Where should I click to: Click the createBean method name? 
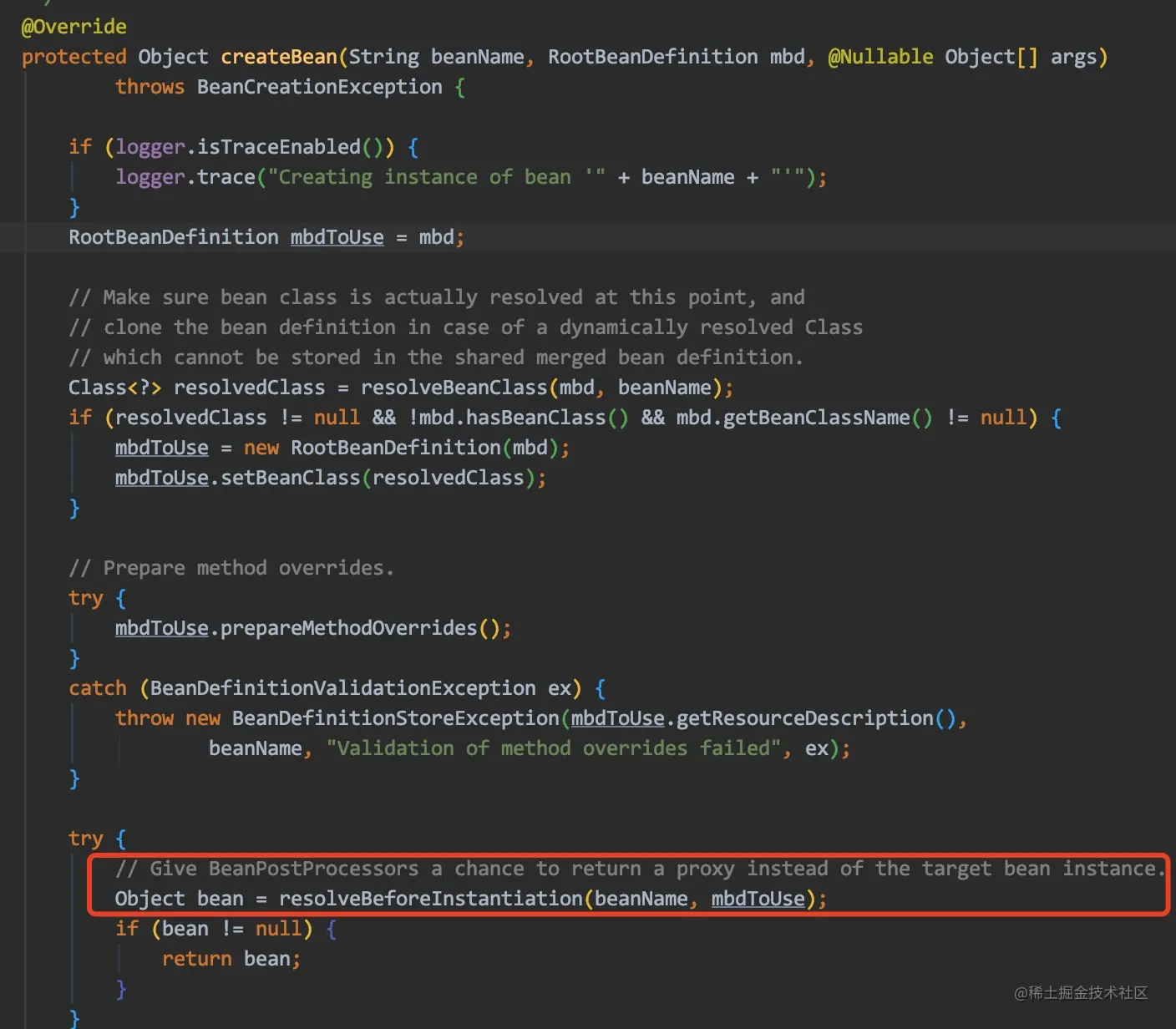coord(279,57)
